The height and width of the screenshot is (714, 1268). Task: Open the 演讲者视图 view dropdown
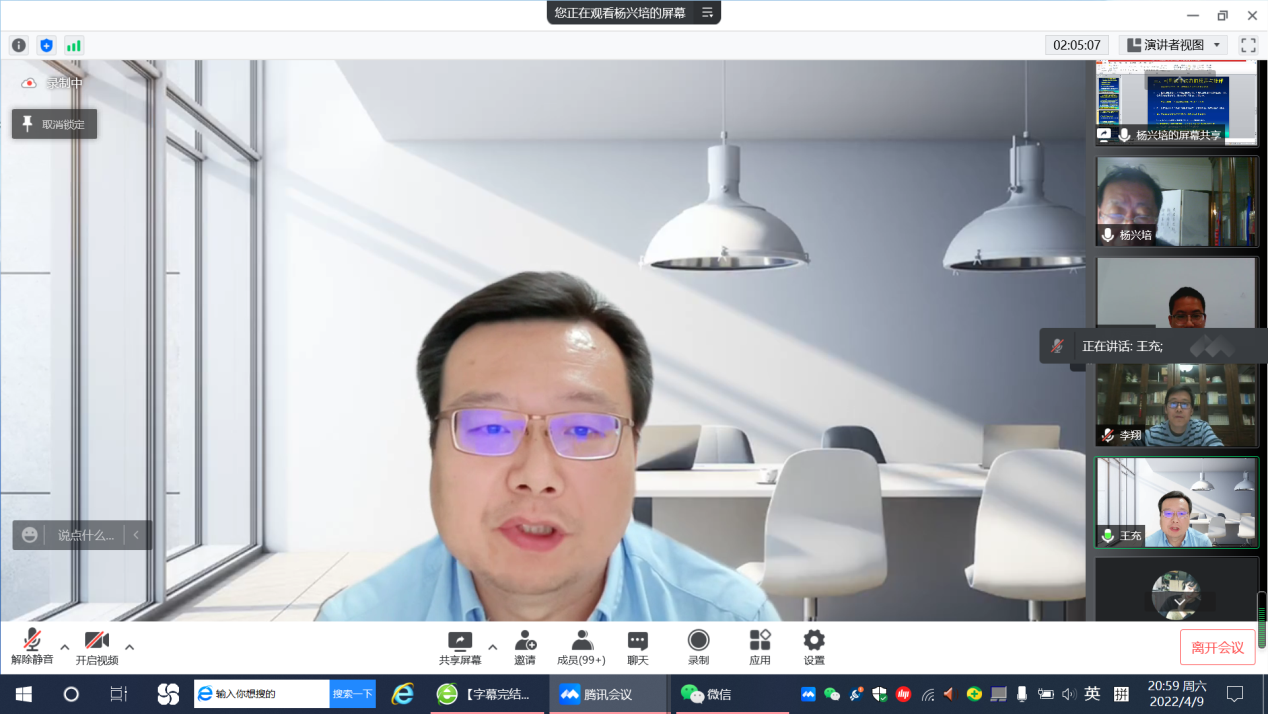click(x=1174, y=45)
